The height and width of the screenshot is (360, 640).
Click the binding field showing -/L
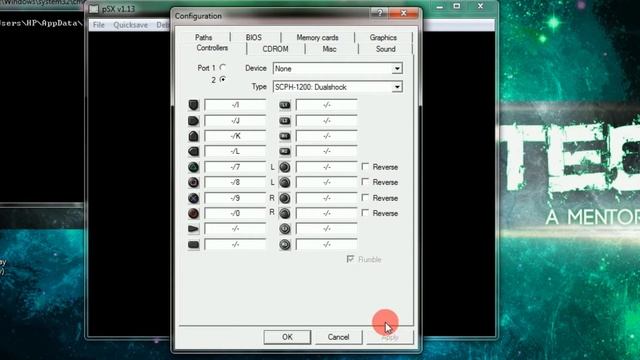(235, 151)
